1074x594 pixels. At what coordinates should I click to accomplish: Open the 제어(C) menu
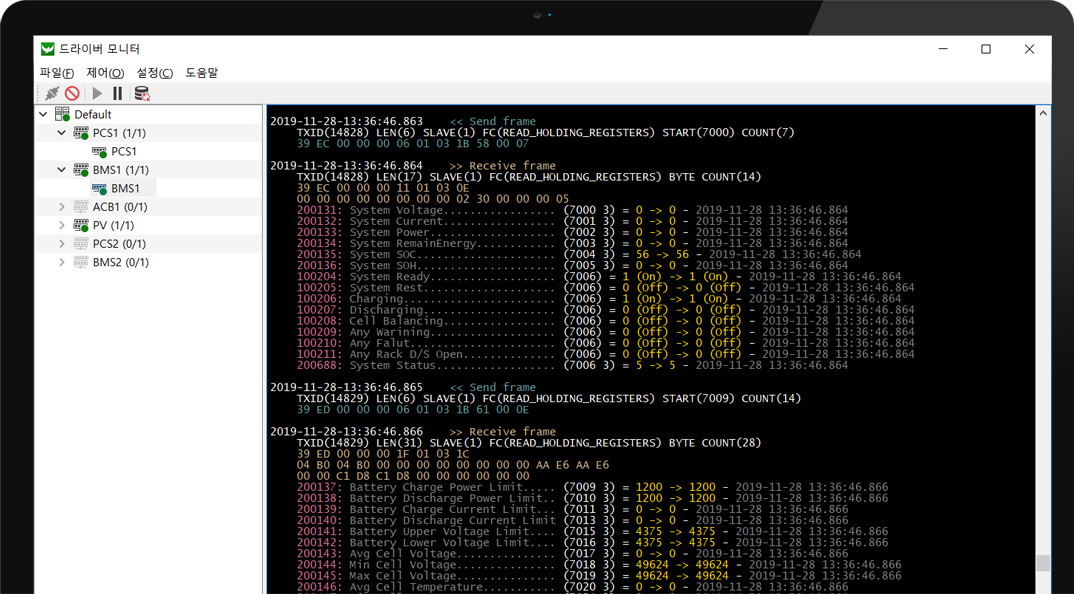click(105, 73)
